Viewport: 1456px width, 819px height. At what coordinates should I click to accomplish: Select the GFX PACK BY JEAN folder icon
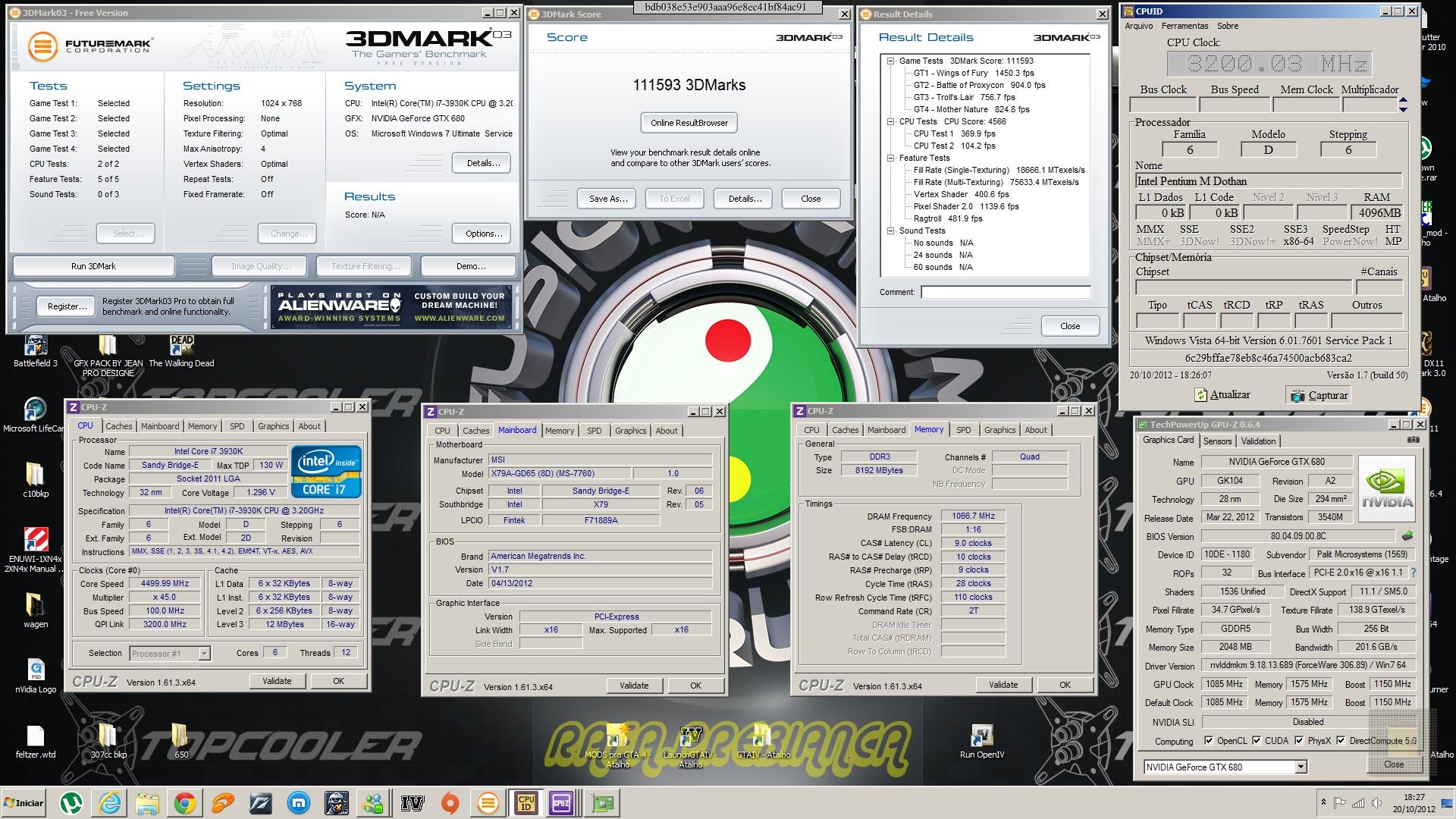pyautogui.click(x=108, y=356)
